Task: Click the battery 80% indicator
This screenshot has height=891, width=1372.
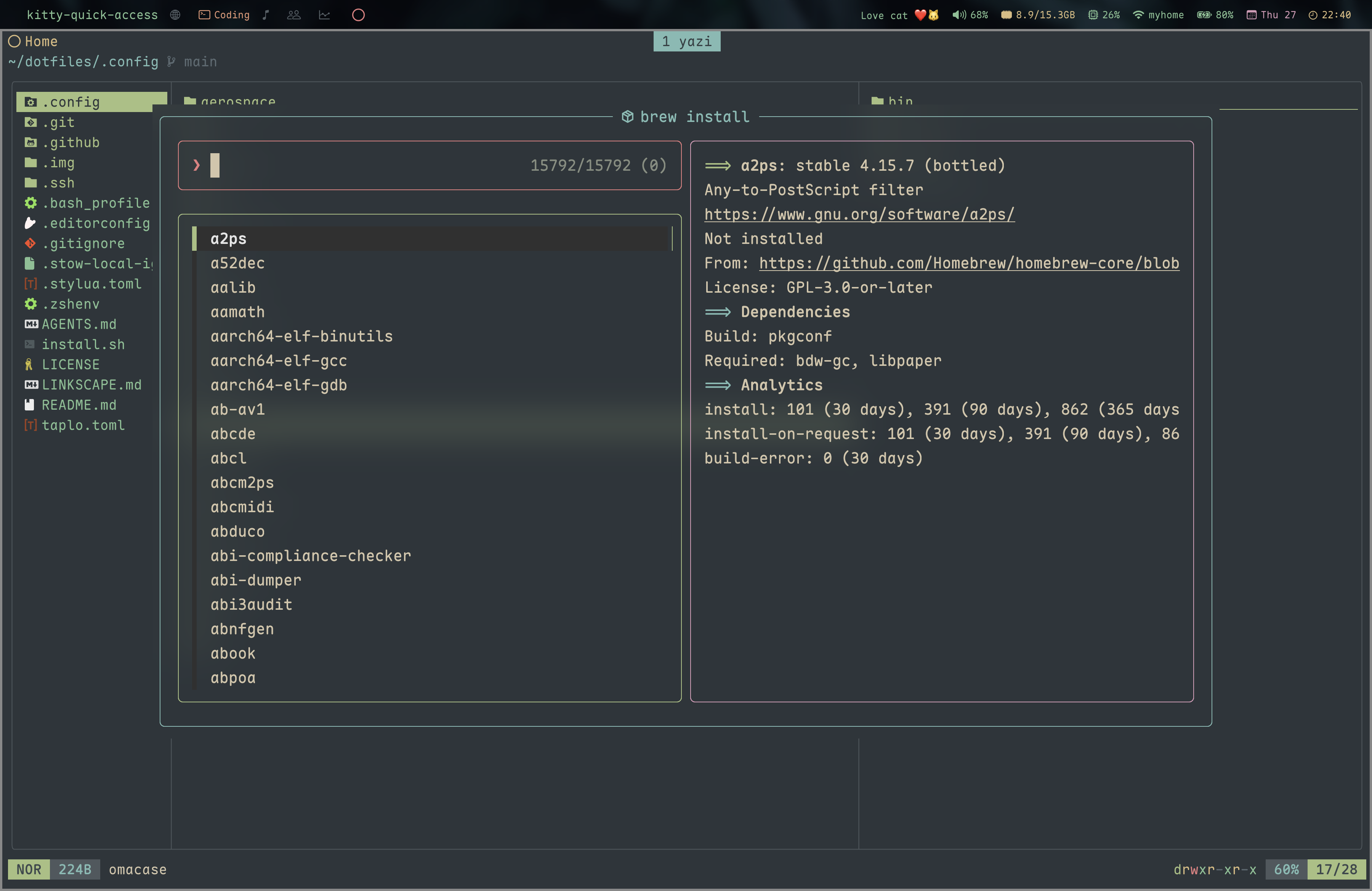Action: 1215,15
